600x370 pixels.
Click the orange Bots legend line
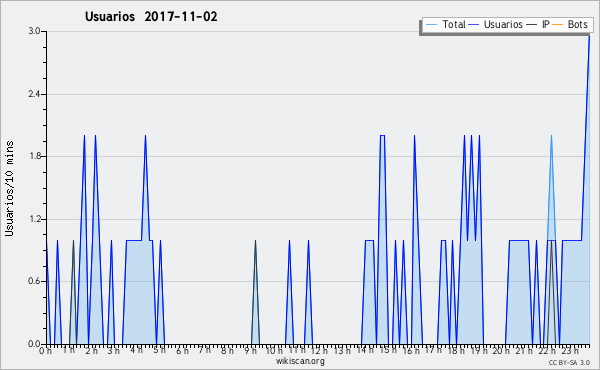[558, 25]
